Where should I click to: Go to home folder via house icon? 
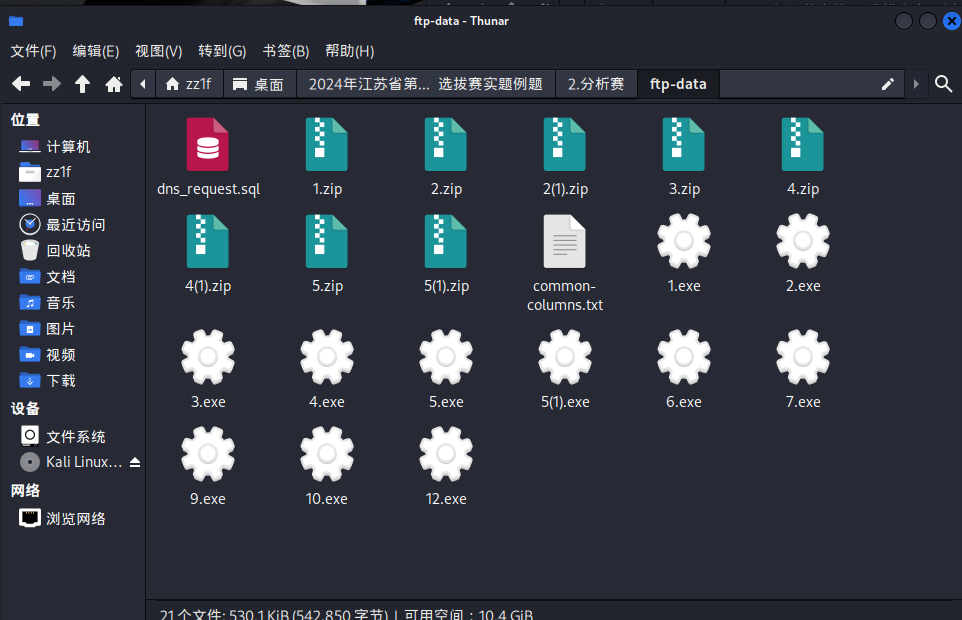point(114,84)
